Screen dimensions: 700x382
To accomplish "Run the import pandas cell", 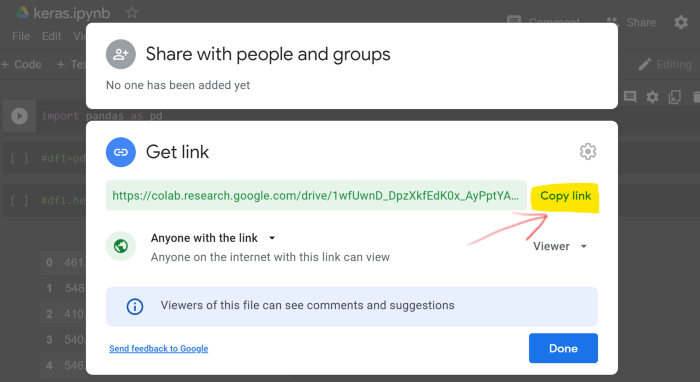I will point(19,116).
